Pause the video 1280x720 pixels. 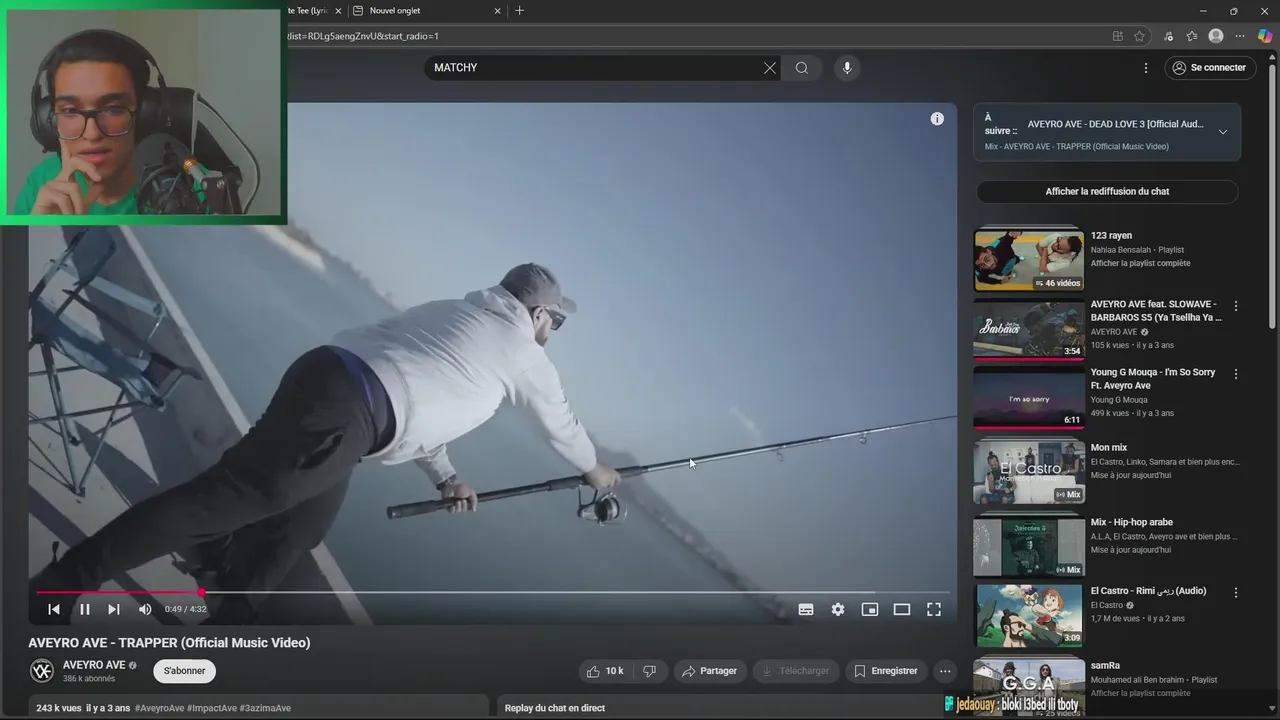(x=85, y=609)
